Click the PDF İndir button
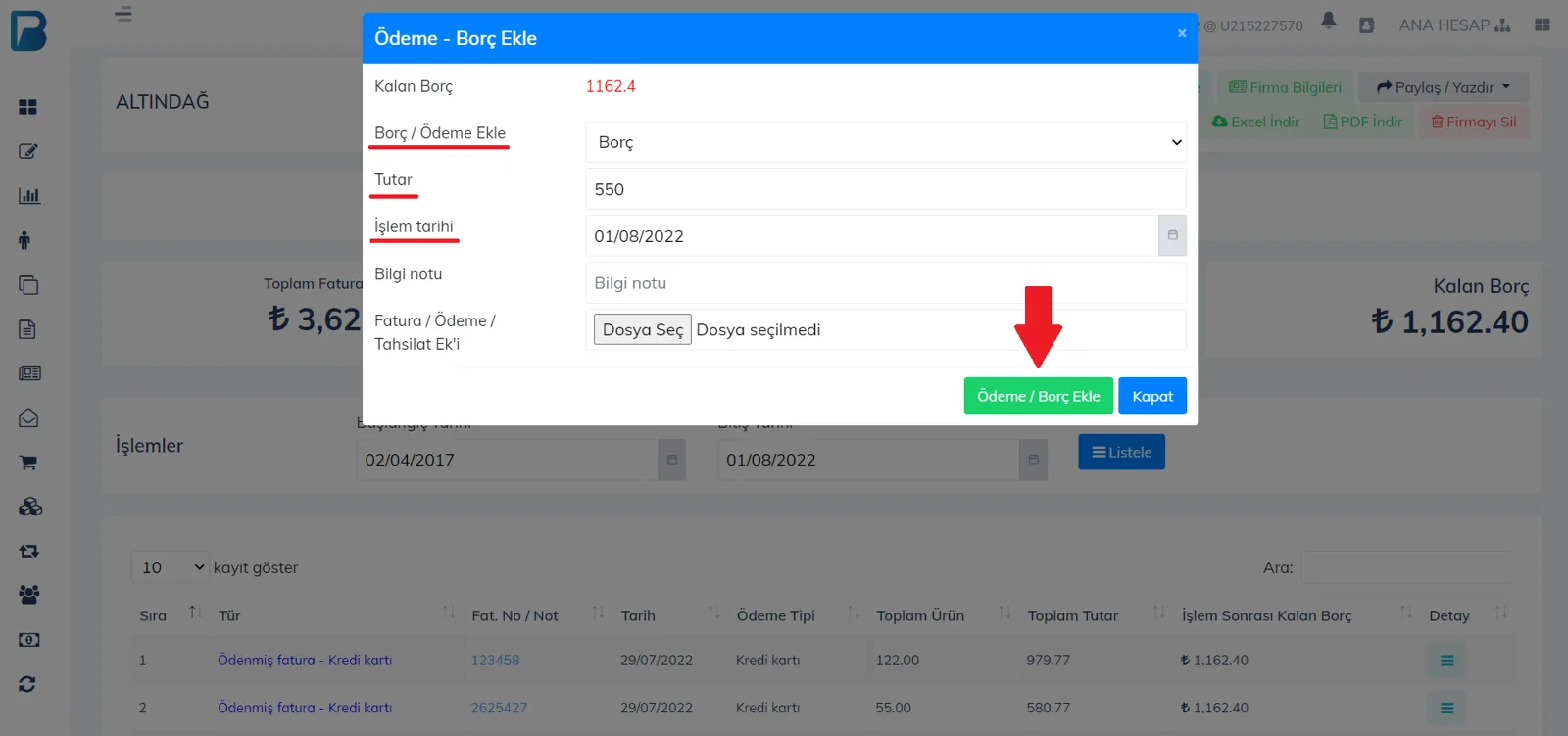Screen dimensions: 1568x736 1362,122
